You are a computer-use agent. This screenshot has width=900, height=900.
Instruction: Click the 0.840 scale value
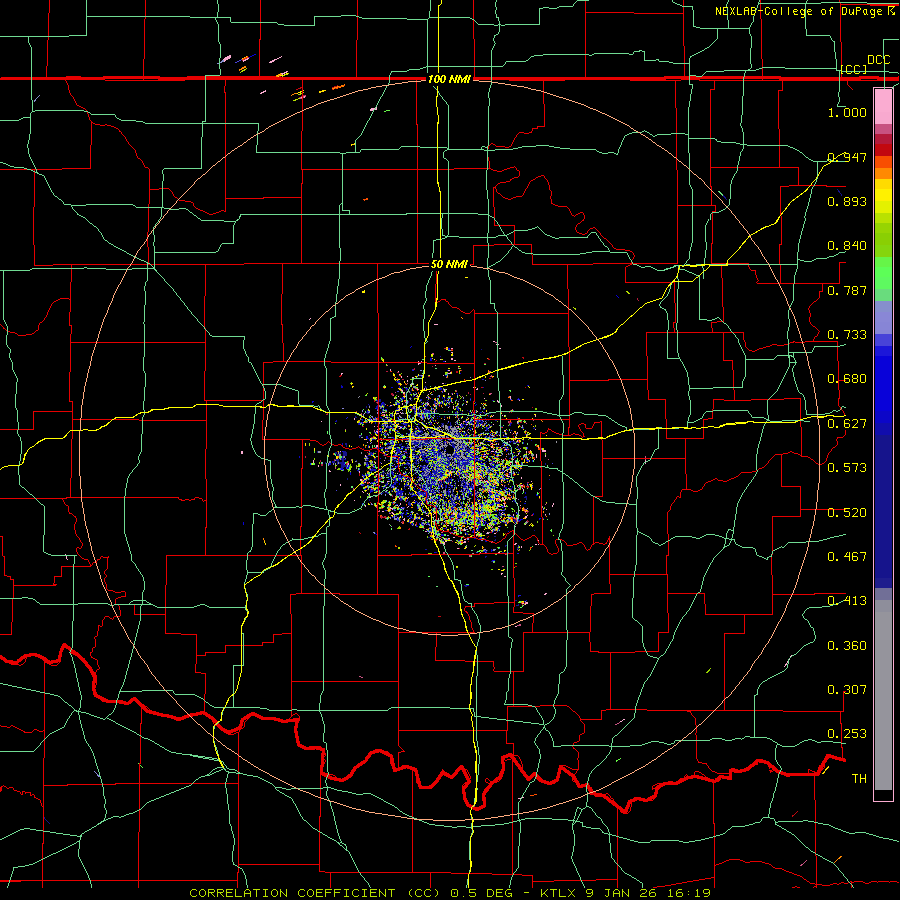point(847,246)
